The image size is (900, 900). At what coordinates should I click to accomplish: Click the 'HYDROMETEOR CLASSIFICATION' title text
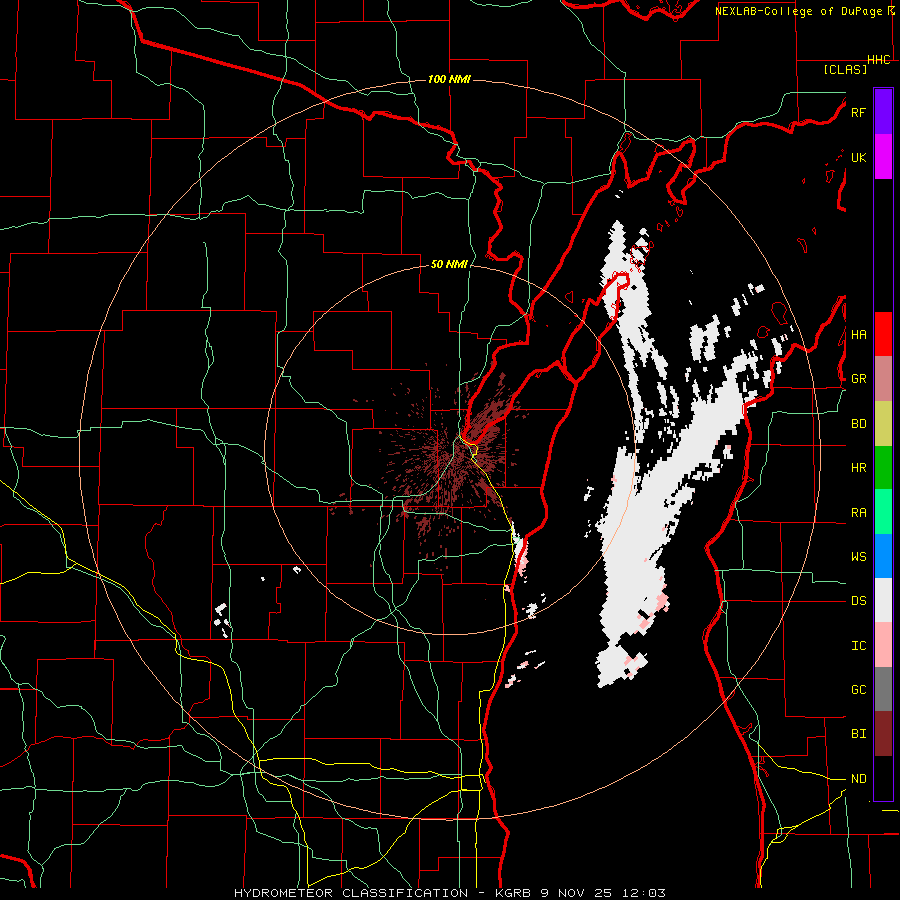point(351,893)
